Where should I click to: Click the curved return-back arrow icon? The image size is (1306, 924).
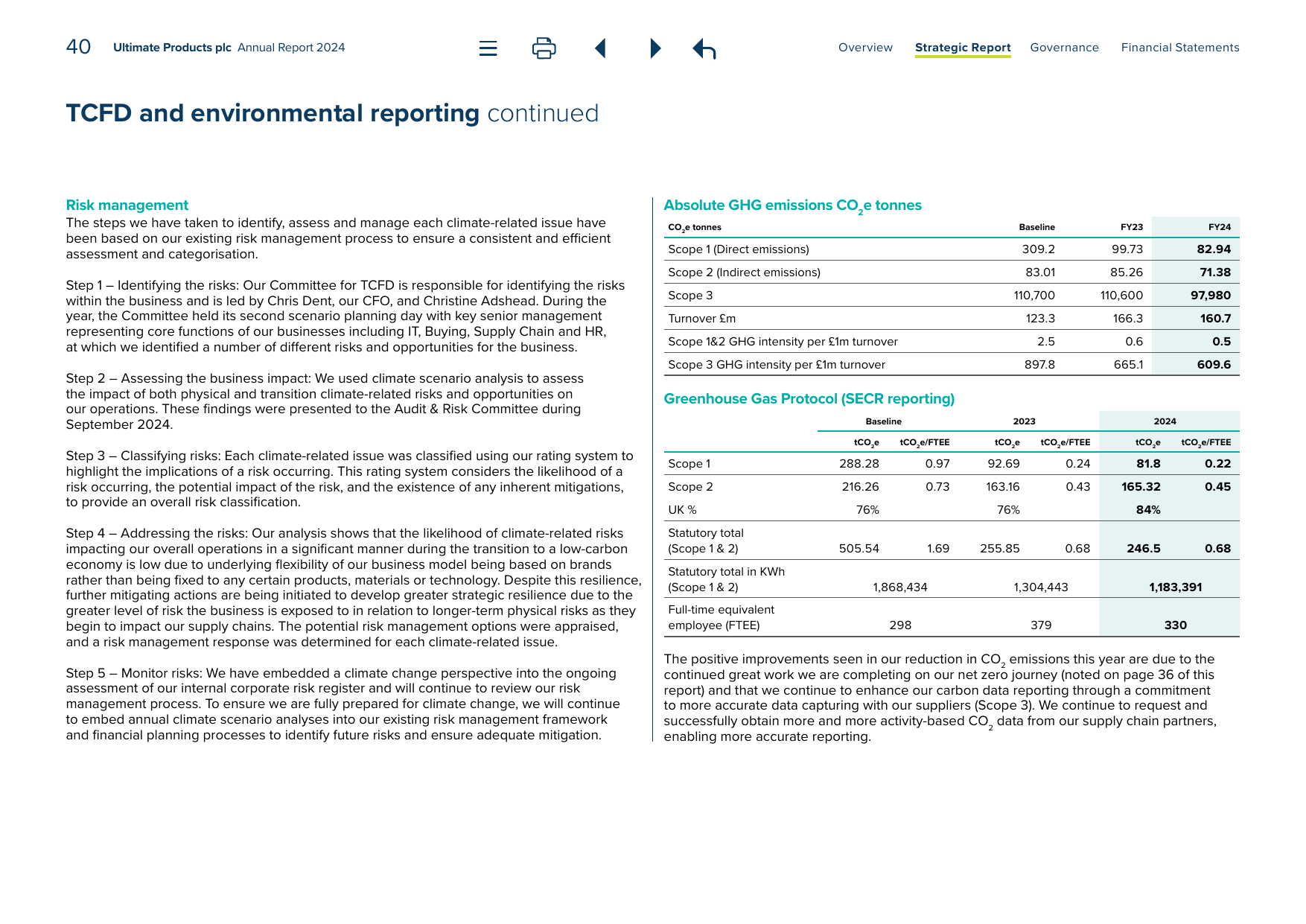click(x=704, y=49)
